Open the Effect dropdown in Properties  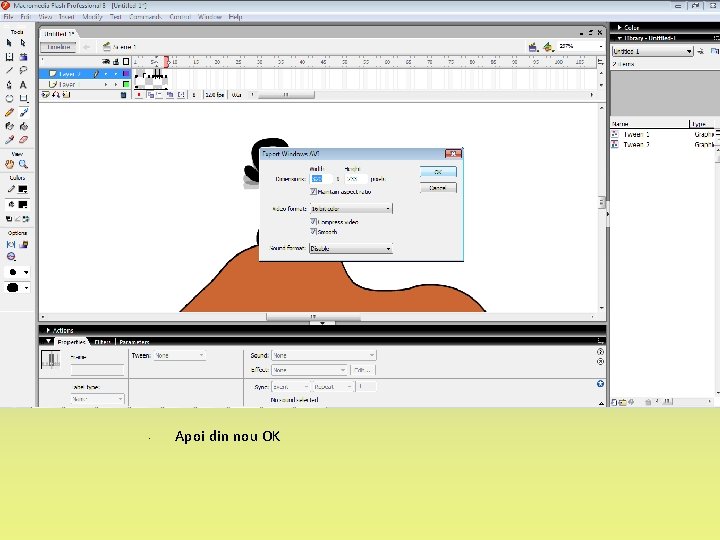(x=309, y=370)
